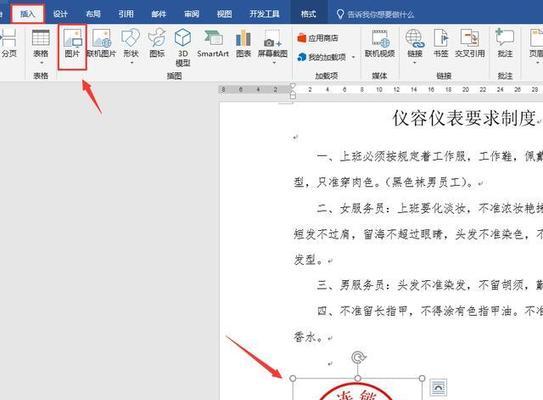Click the title 仪容仪表要求制度

[465, 118]
